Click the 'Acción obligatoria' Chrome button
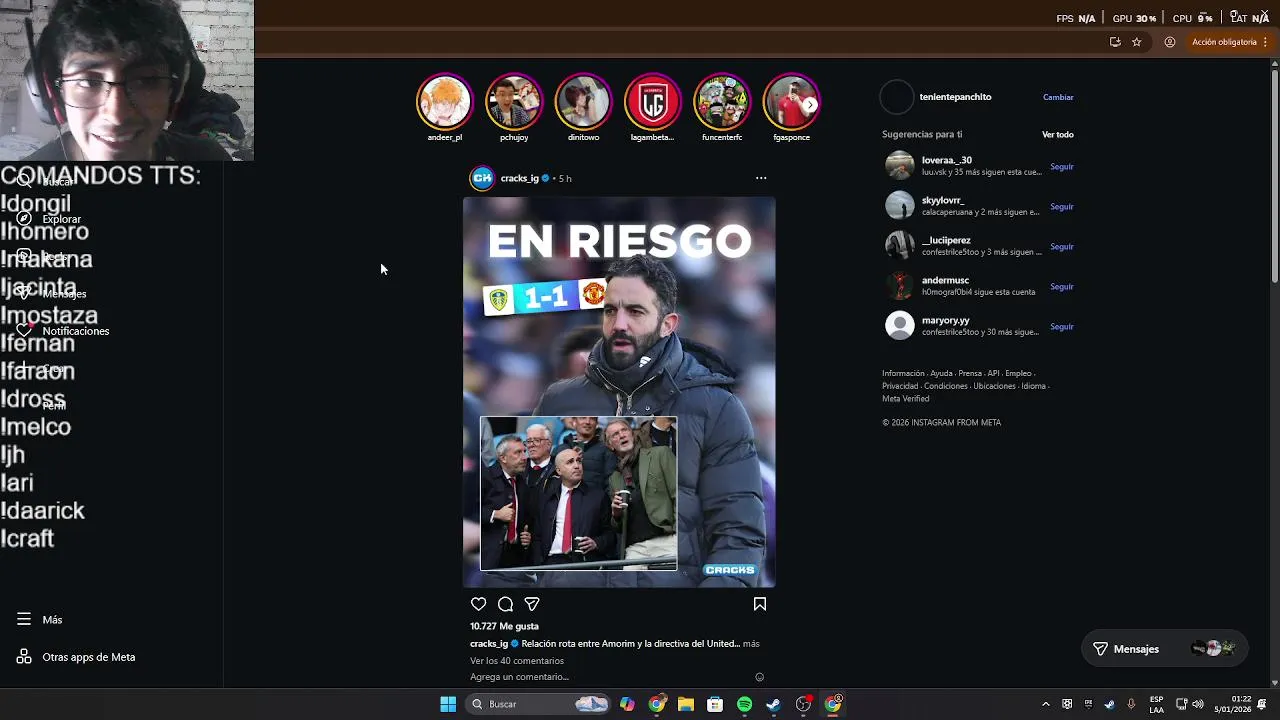 point(1224,42)
